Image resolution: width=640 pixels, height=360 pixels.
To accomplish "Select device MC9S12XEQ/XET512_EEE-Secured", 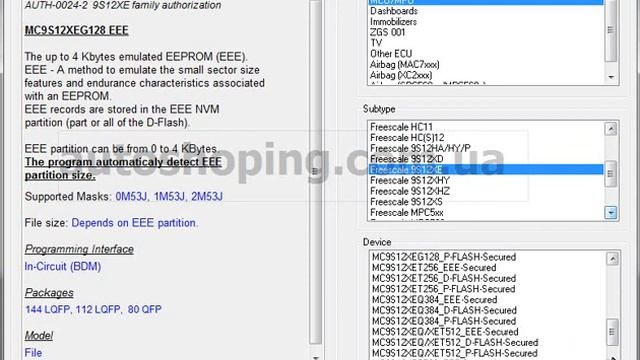I will (x=487, y=332).
